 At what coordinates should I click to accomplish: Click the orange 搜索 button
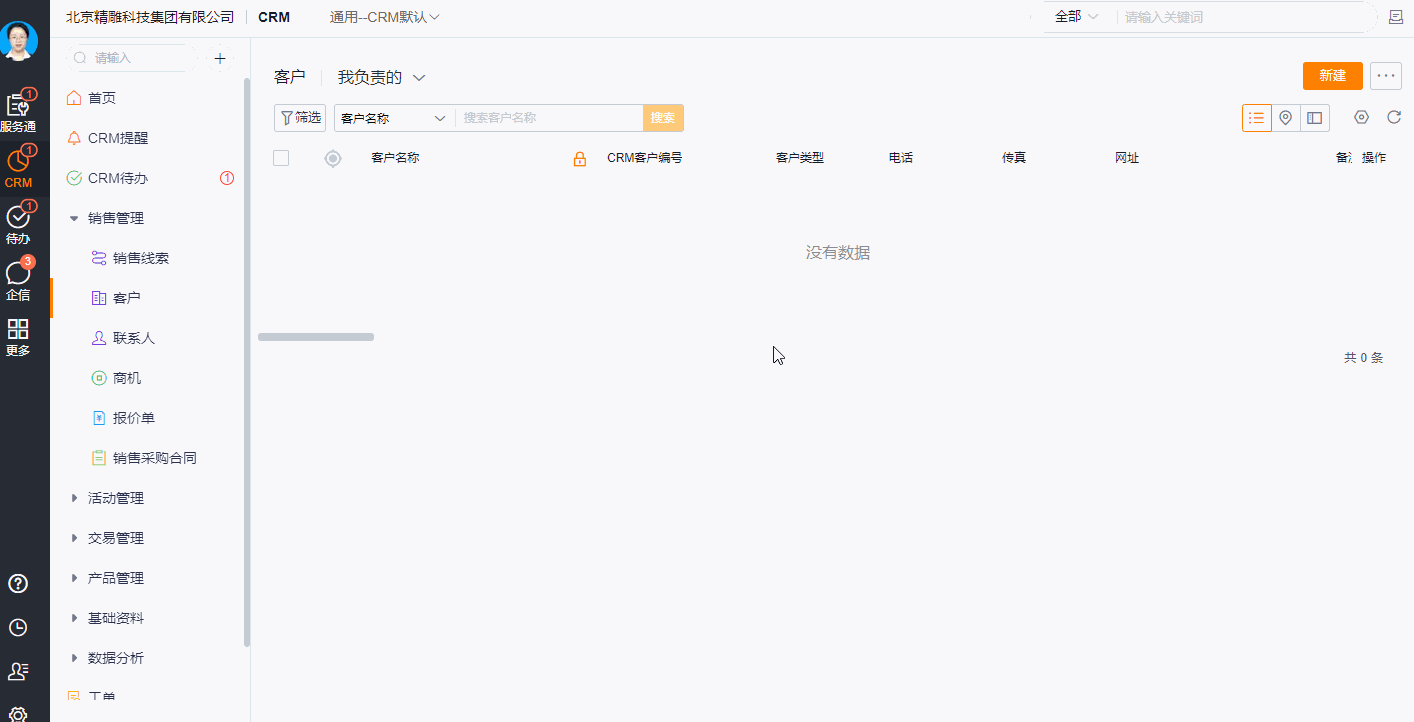coord(663,118)
